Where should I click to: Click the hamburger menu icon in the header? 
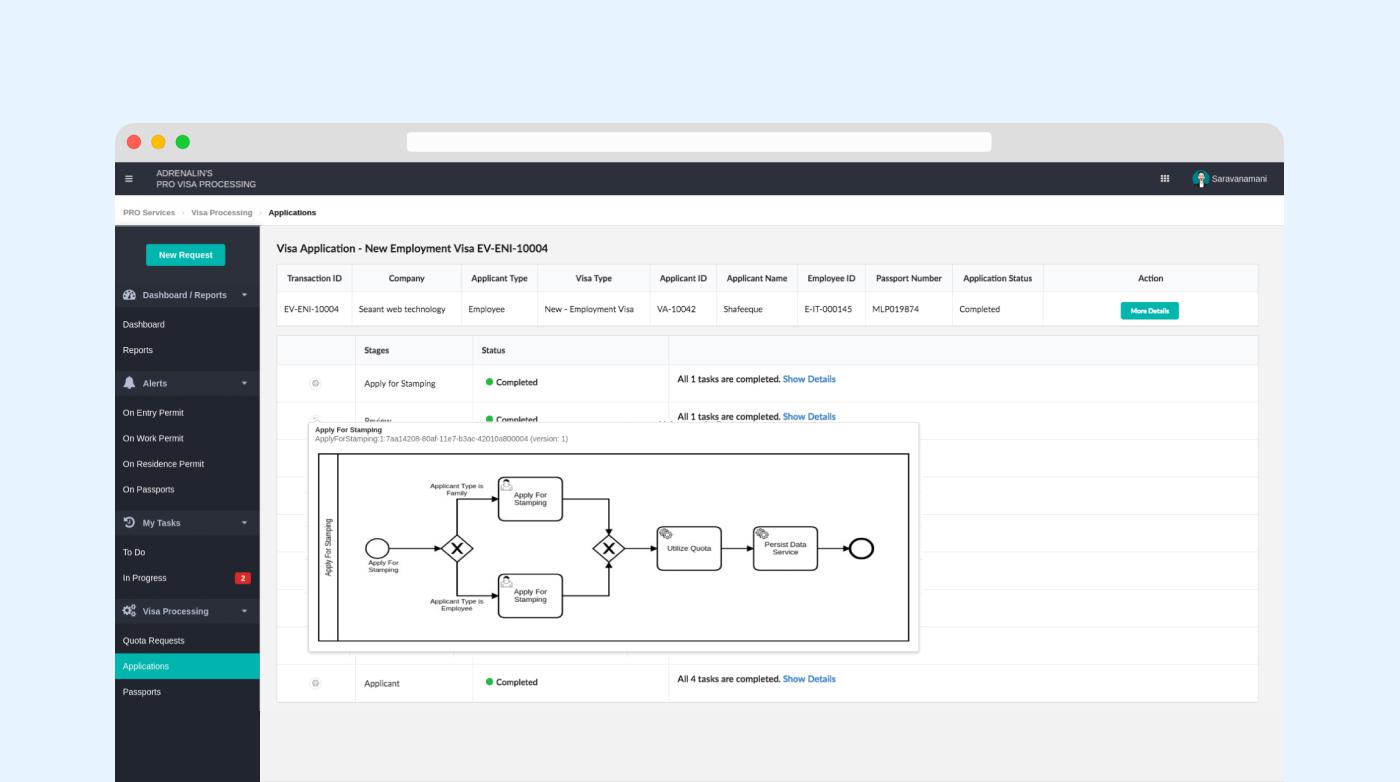[129, 179]
